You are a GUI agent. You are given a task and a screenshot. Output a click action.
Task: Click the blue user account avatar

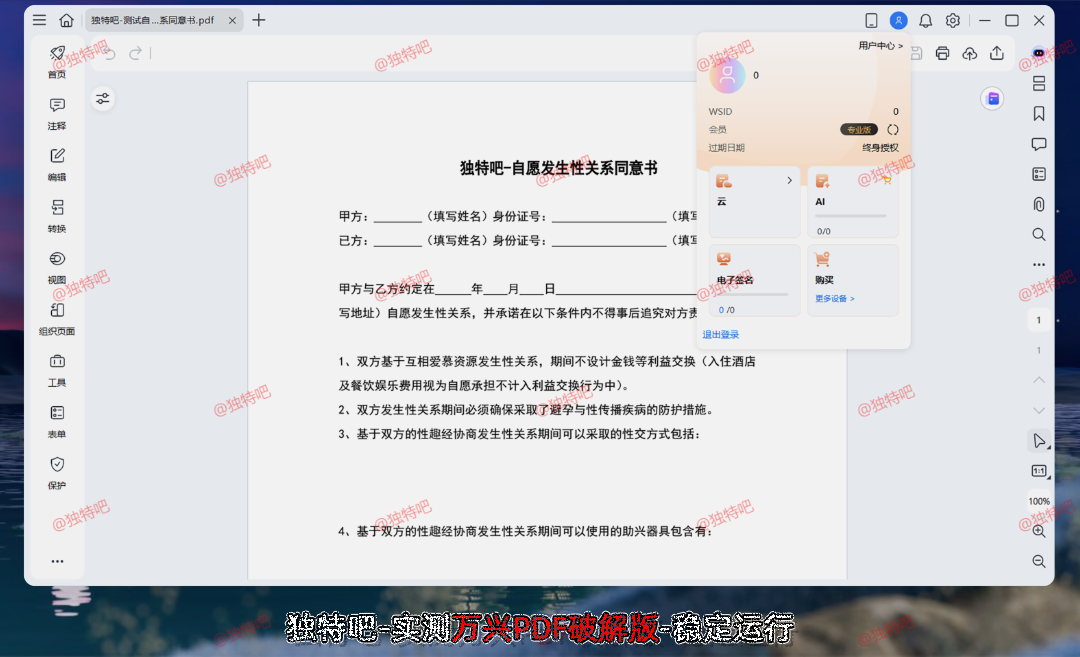tap(898, 21)
